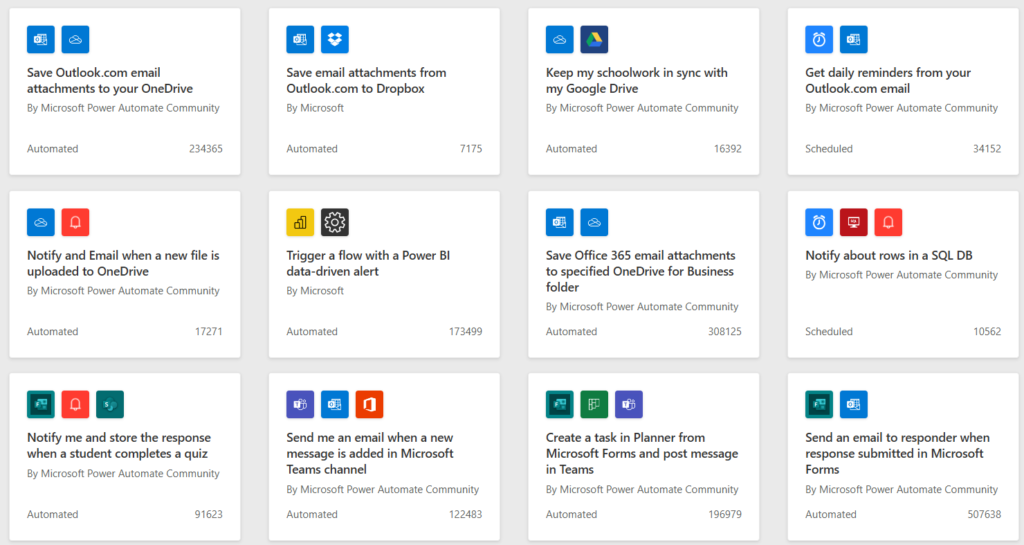Image resolution: width=1024 pixels, height=545 pixels.
Task: Click OneDrive icon on 'Notify and Email' card
Action: 40,222
